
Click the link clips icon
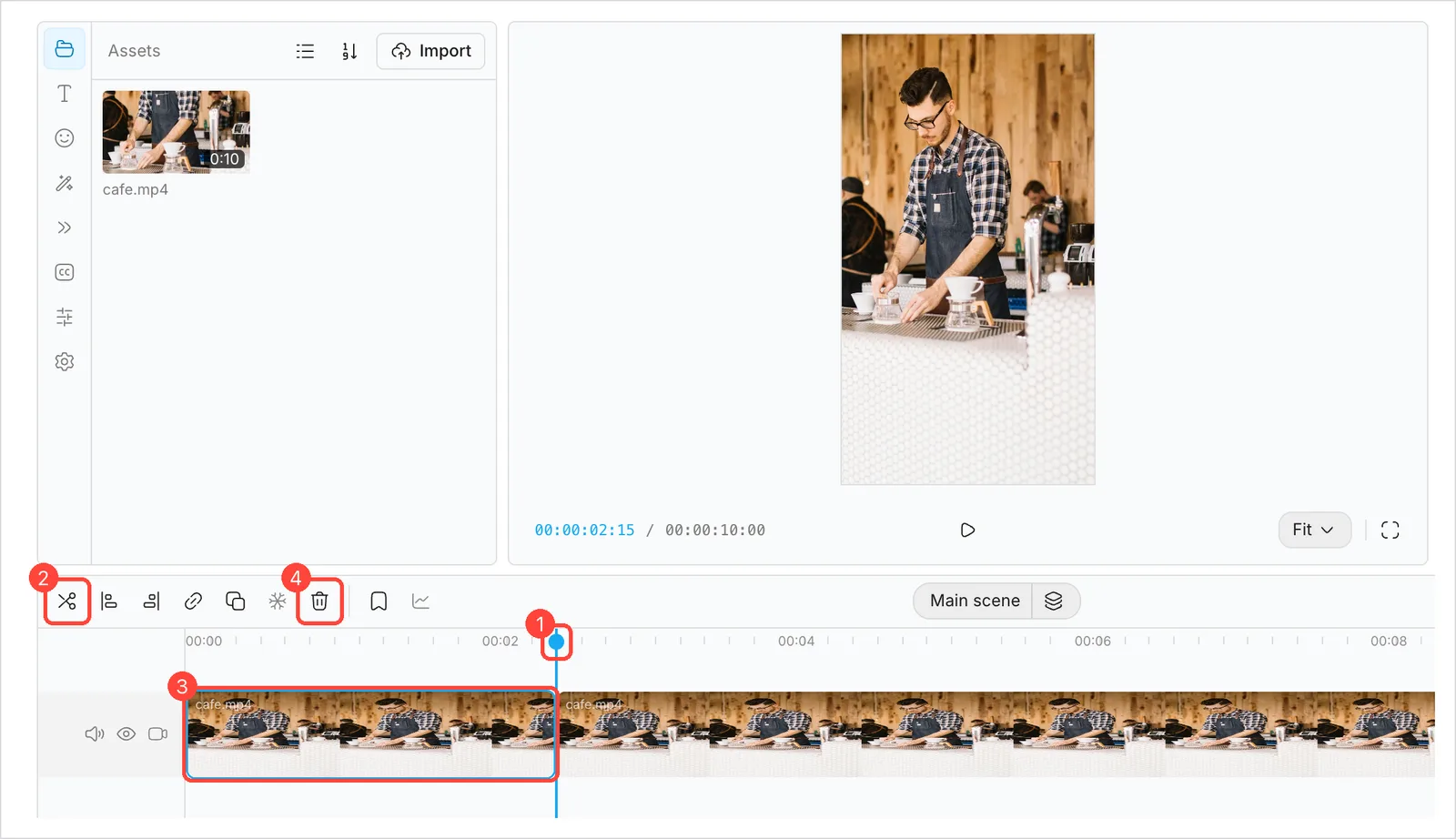coord(193,601)
